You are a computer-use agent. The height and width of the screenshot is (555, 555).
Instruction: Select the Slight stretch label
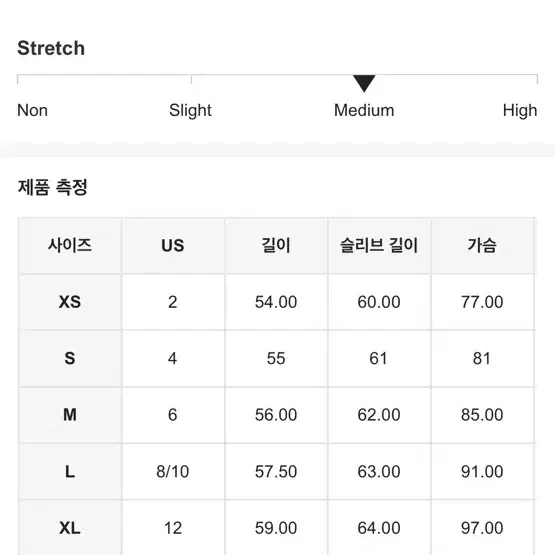(190, 111)
